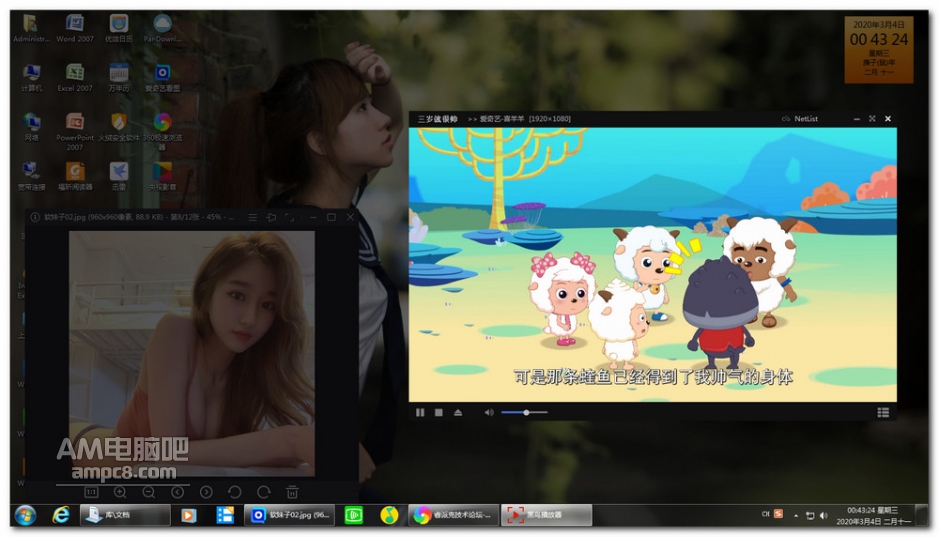Click the Show Desktop button at taskbar end
The height and width of the screenshot is (537, 939).
coord(923,515)
